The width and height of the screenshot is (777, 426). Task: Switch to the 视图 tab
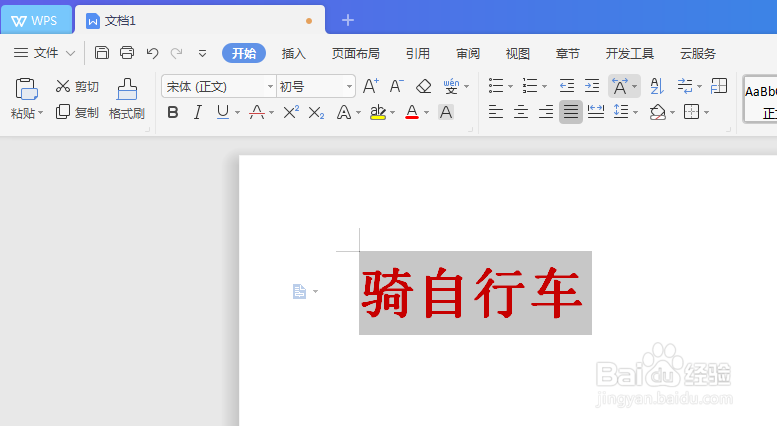[x=517, y=53]
